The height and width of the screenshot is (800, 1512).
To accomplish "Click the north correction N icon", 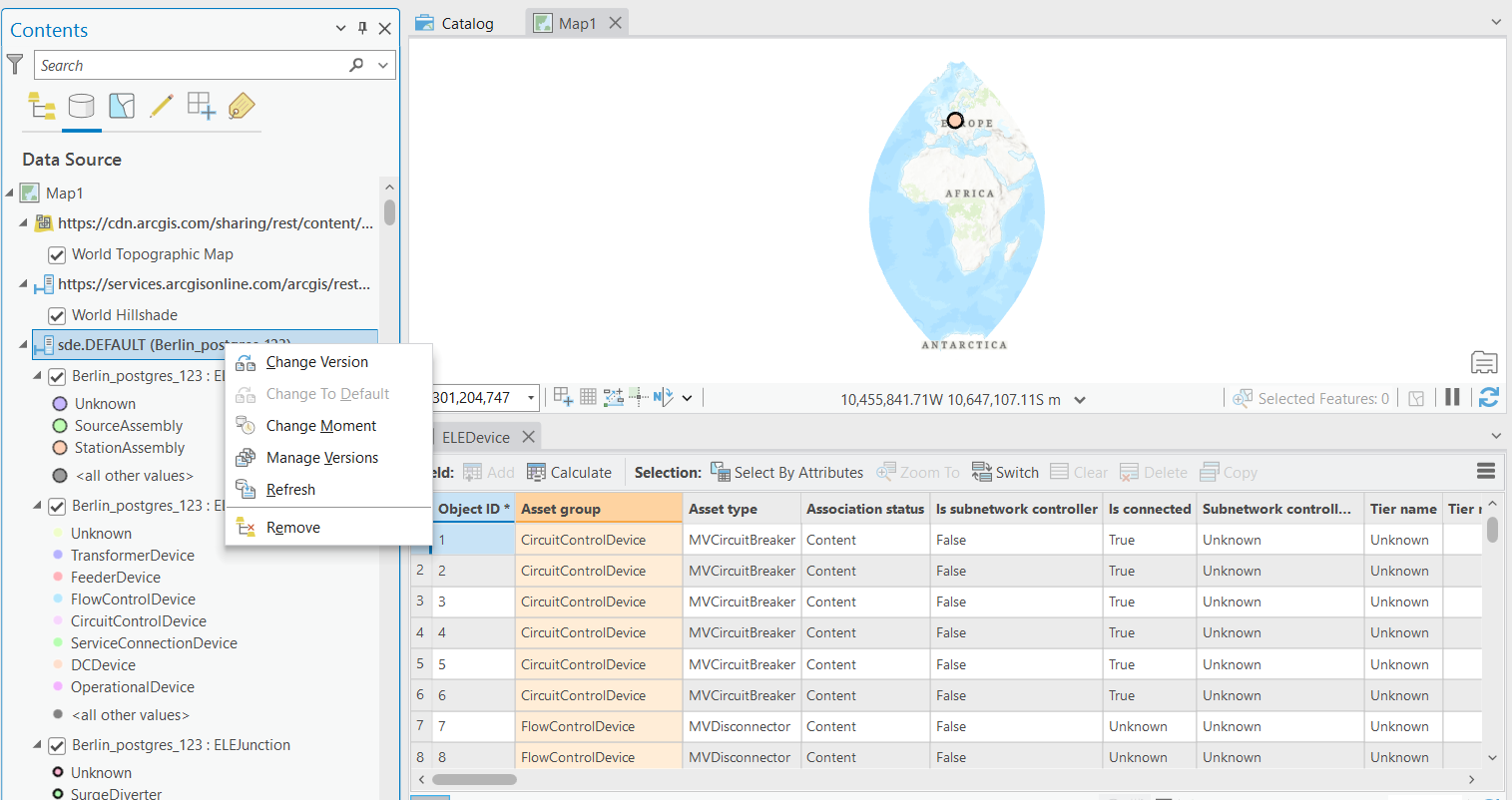I will point(664,397).
